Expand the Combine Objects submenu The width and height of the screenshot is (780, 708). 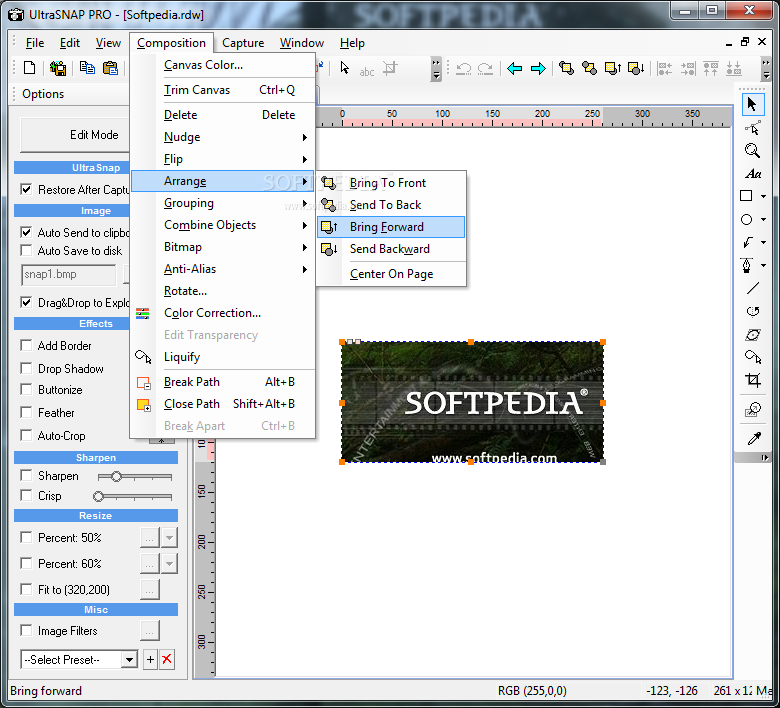pos(222,225)
